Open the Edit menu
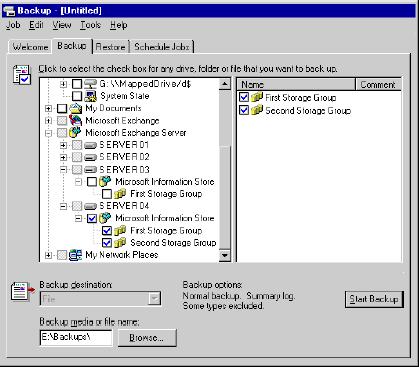The width and height of the screenshot is (419, 367). point(36,25)
